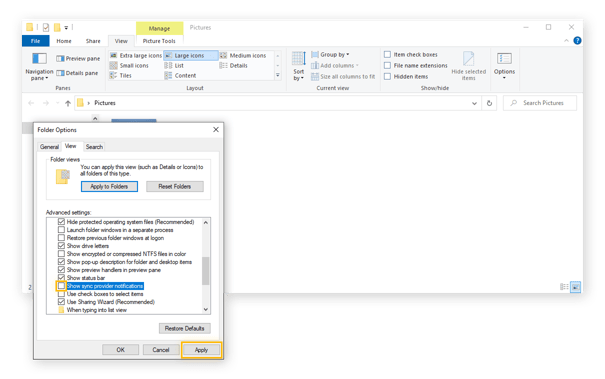Image resolution: width=605 pixels, height=379 pixels.
Task: Collapse the ribbon with the chevron
Action: [x=566, y=41]
